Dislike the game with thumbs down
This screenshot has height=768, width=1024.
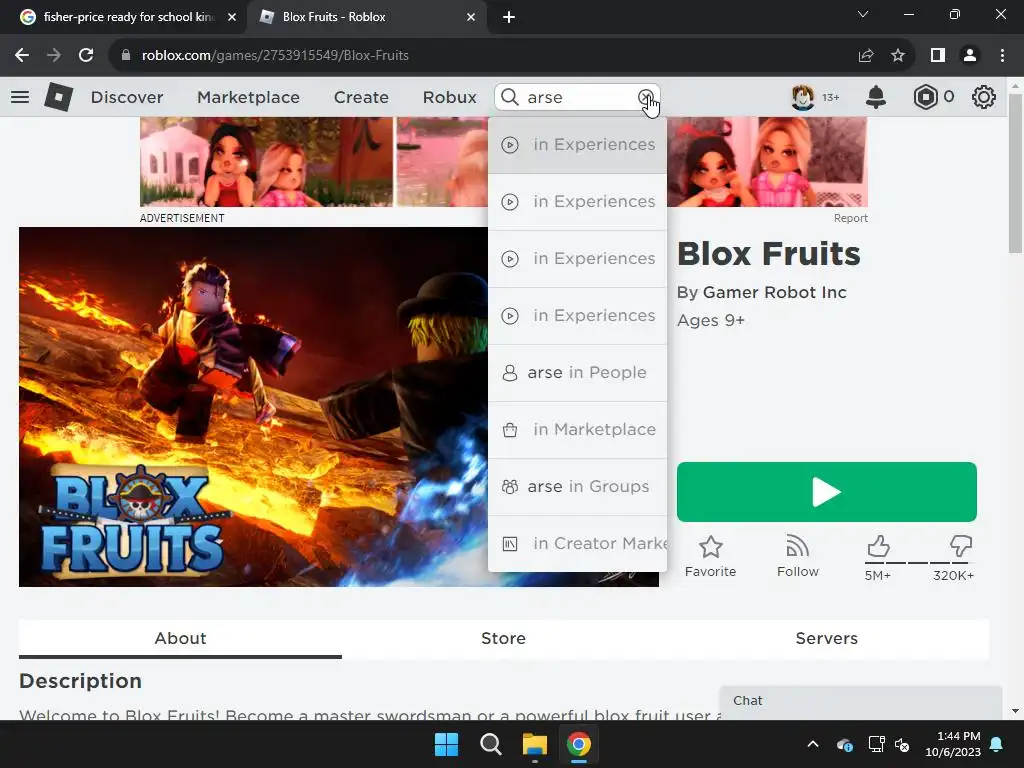(961, 547)
